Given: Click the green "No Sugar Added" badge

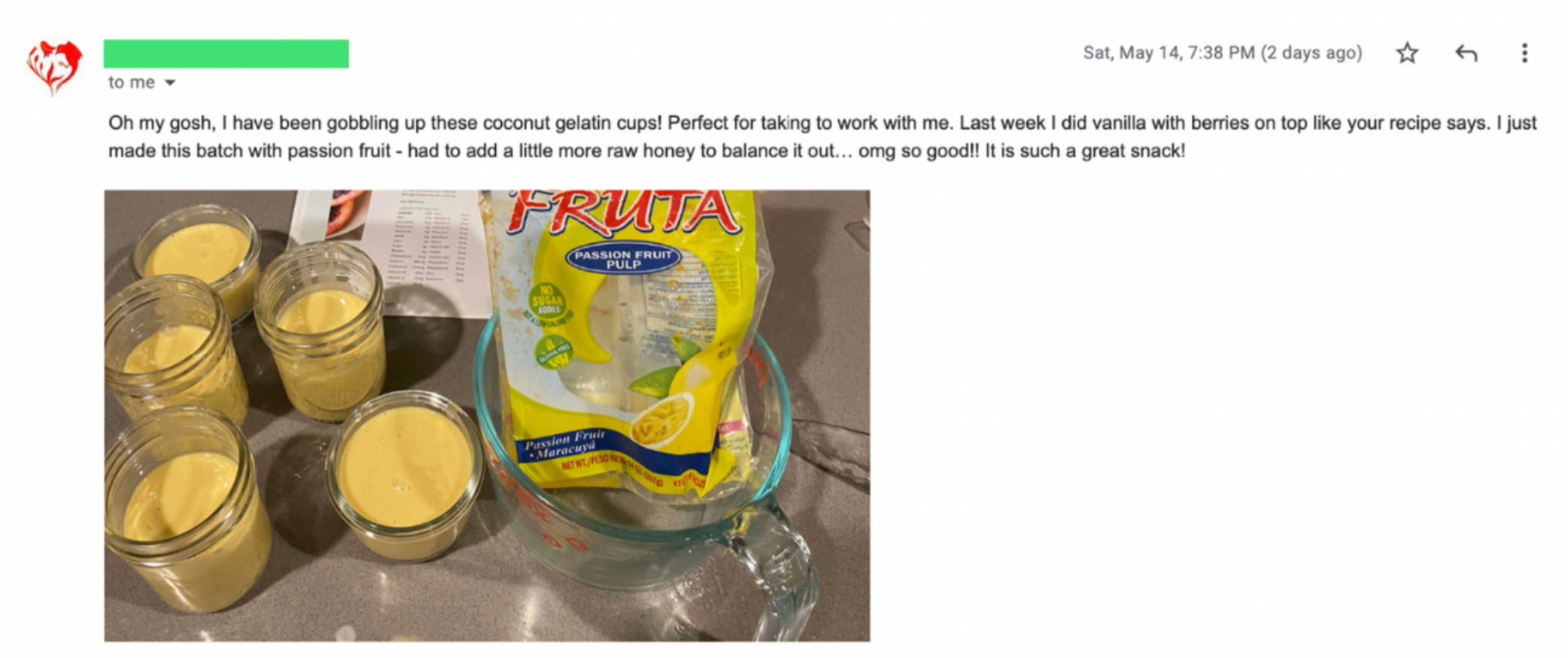Looking at the screenshot, I should (548, 301).
